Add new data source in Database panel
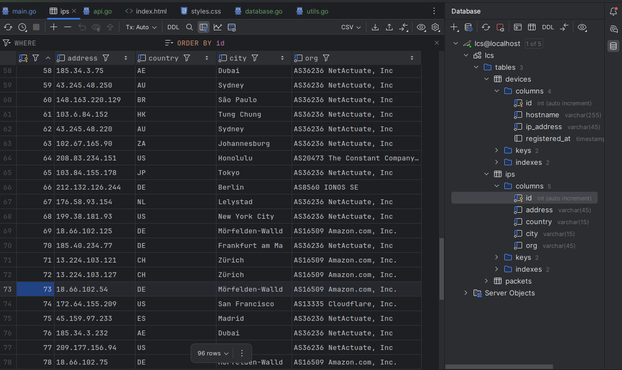Viewport: 622px width, 370px height. point(454,27)
